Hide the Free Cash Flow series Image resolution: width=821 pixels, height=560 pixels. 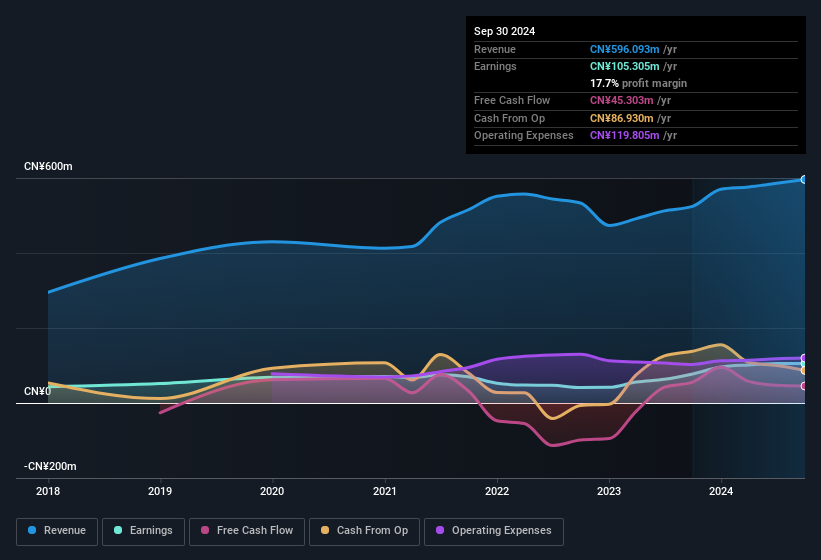tap(247, 530)
